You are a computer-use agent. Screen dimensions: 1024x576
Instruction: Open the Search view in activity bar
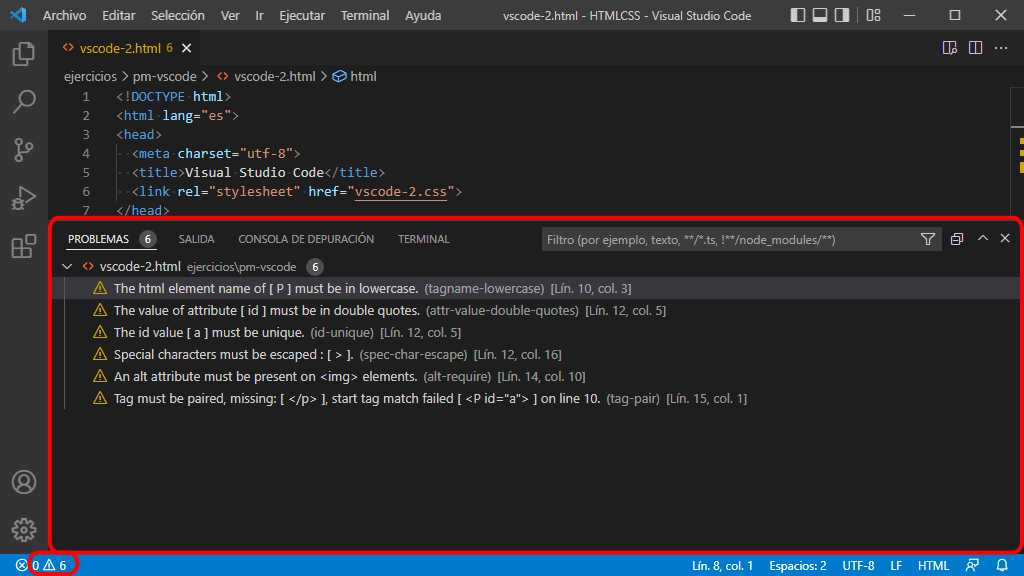coord(24,102)
